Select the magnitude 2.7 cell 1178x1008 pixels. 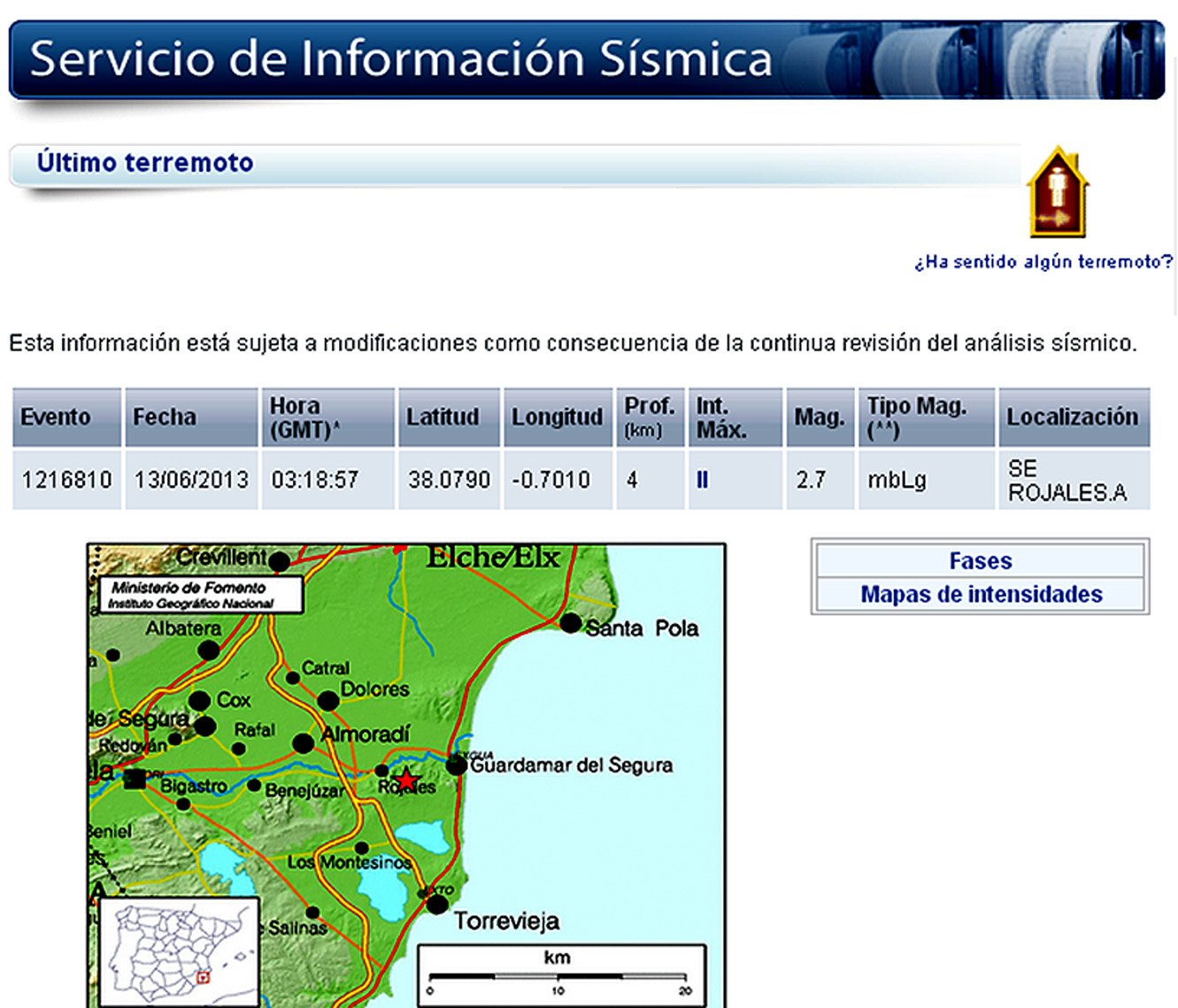point(820,480)
